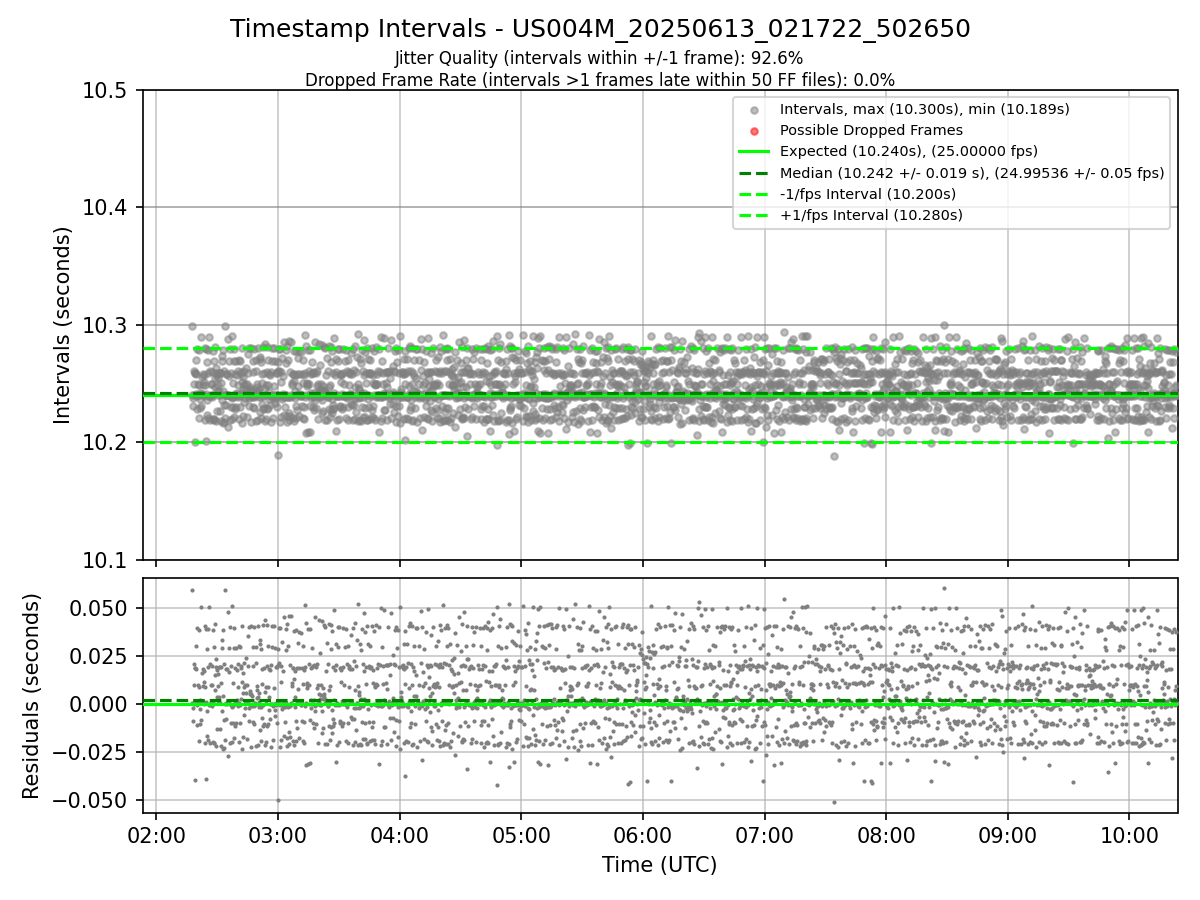Click the plot title 'Timestamp Intervals - US004M_20250613_021722_502650'
1200x900 pixels.
click(x=600, y=29)
